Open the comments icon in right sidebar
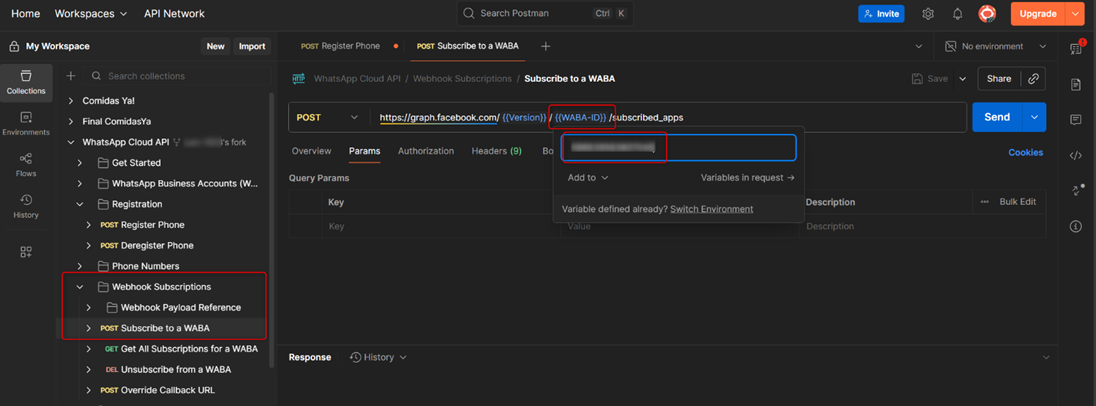 [1076, 120]
